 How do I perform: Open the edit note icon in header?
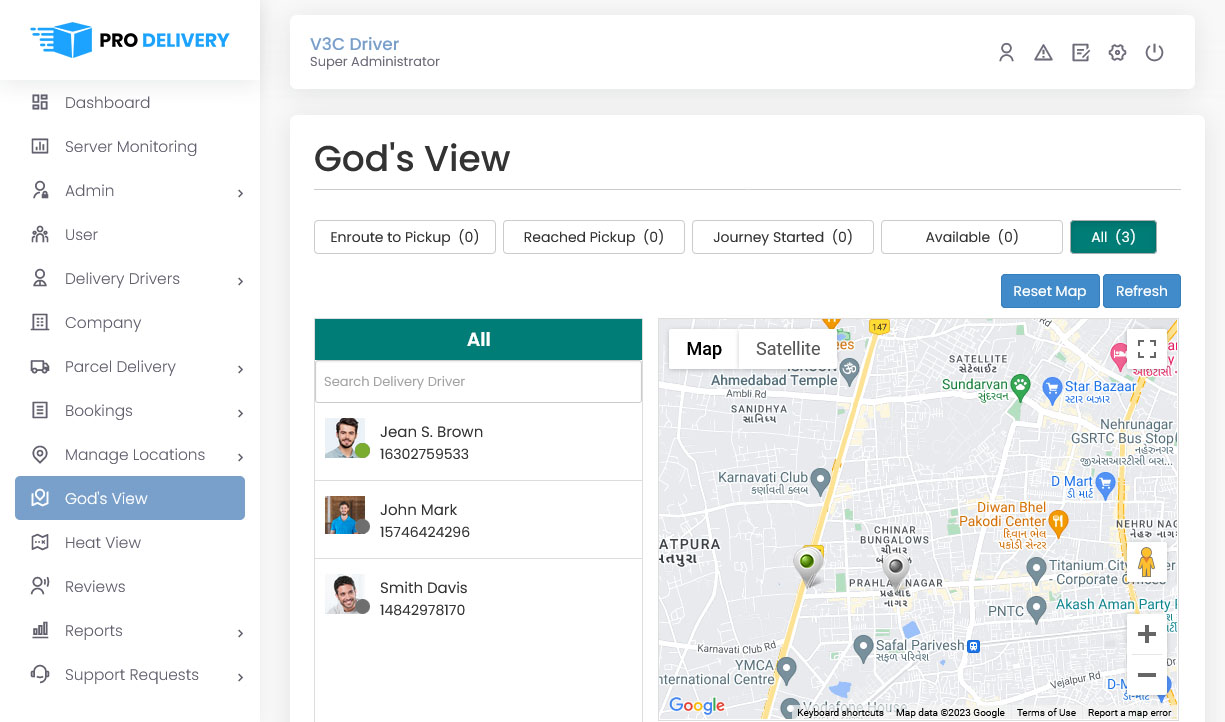1081,53
